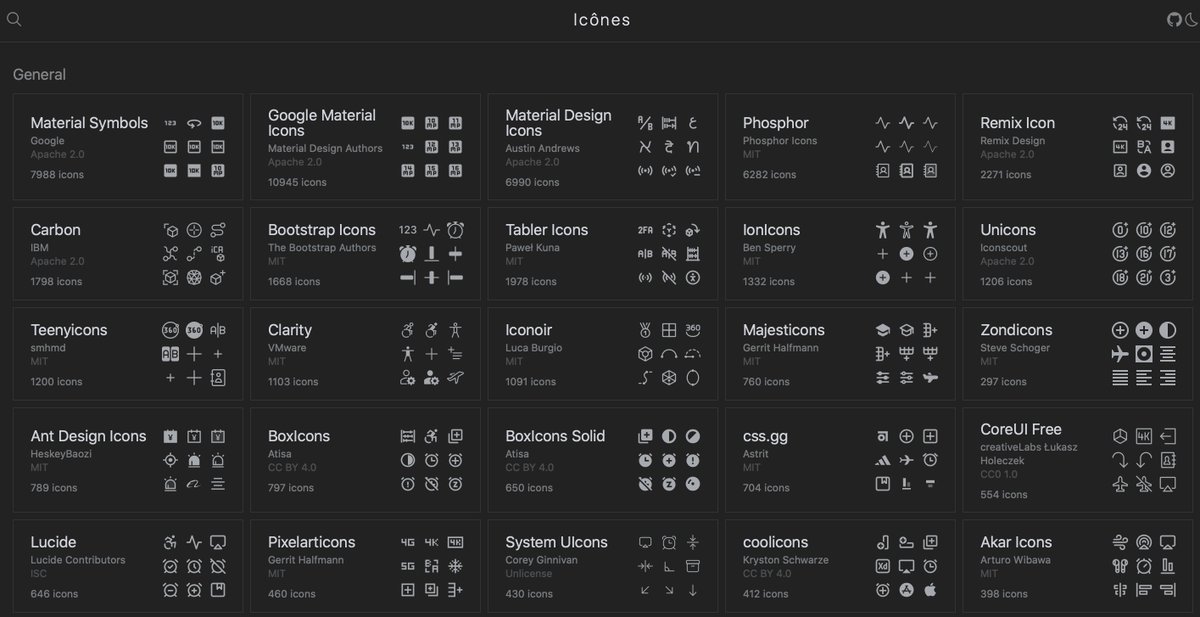Choose the Adidas logo in css.gg card
The image size is (1200, 617).
(882, 460)
